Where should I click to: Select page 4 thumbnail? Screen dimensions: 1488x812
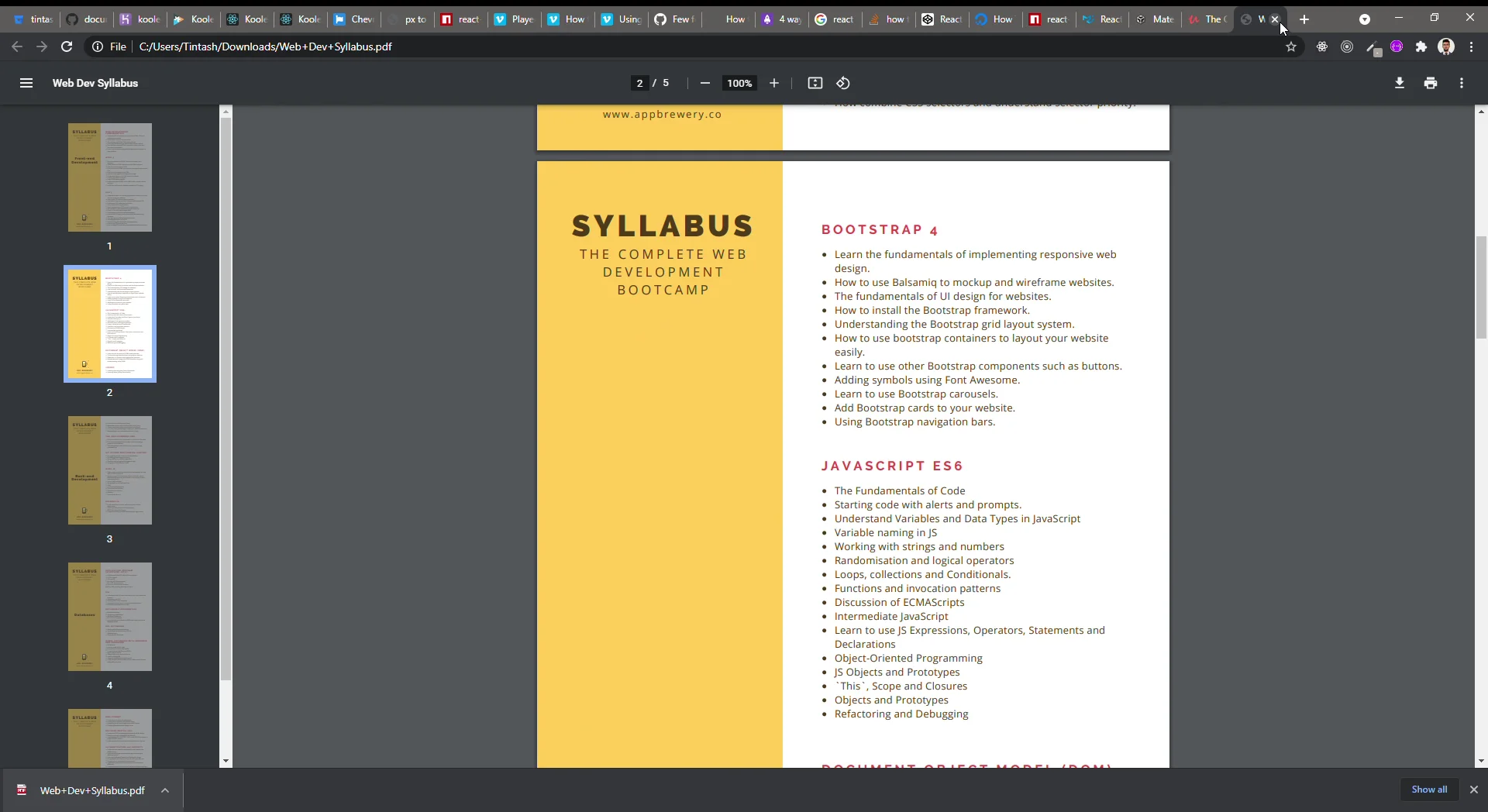coord(109,617)
